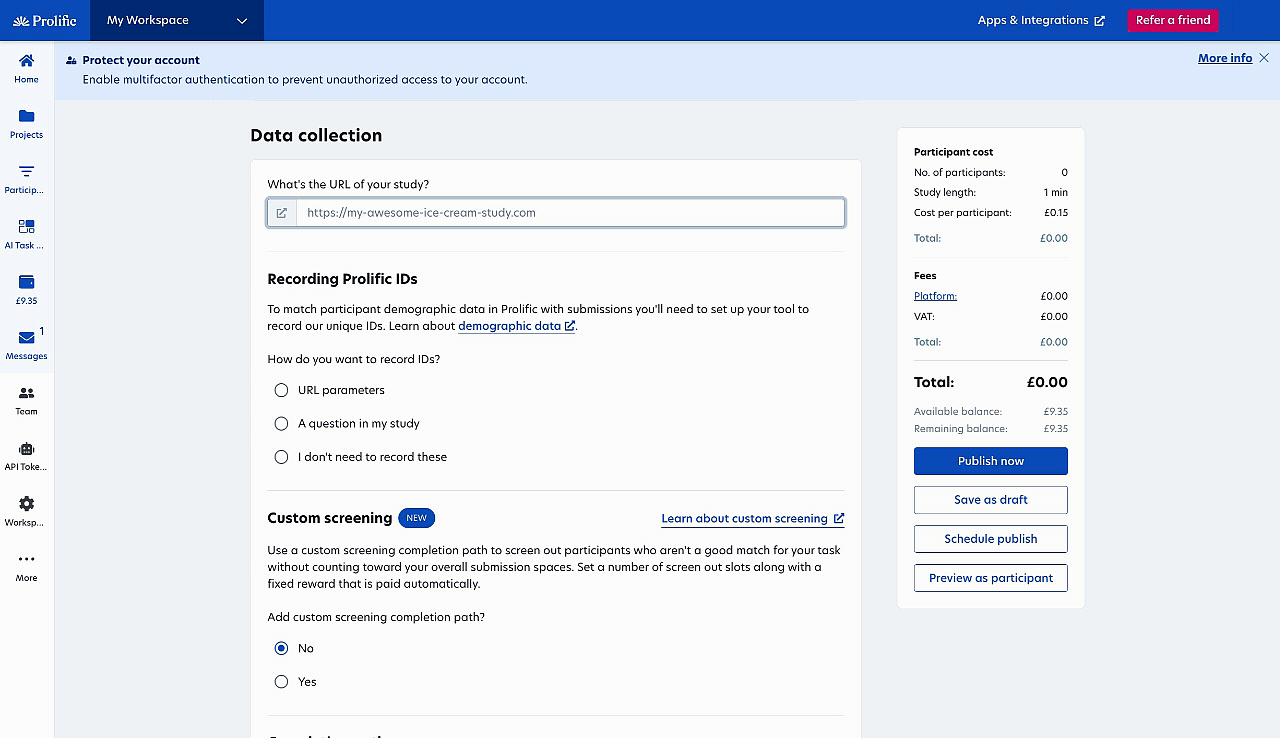The height and width of the screenshot is (738, 1280).
Task: Click Preview as participant button
Action: (991, 578)
